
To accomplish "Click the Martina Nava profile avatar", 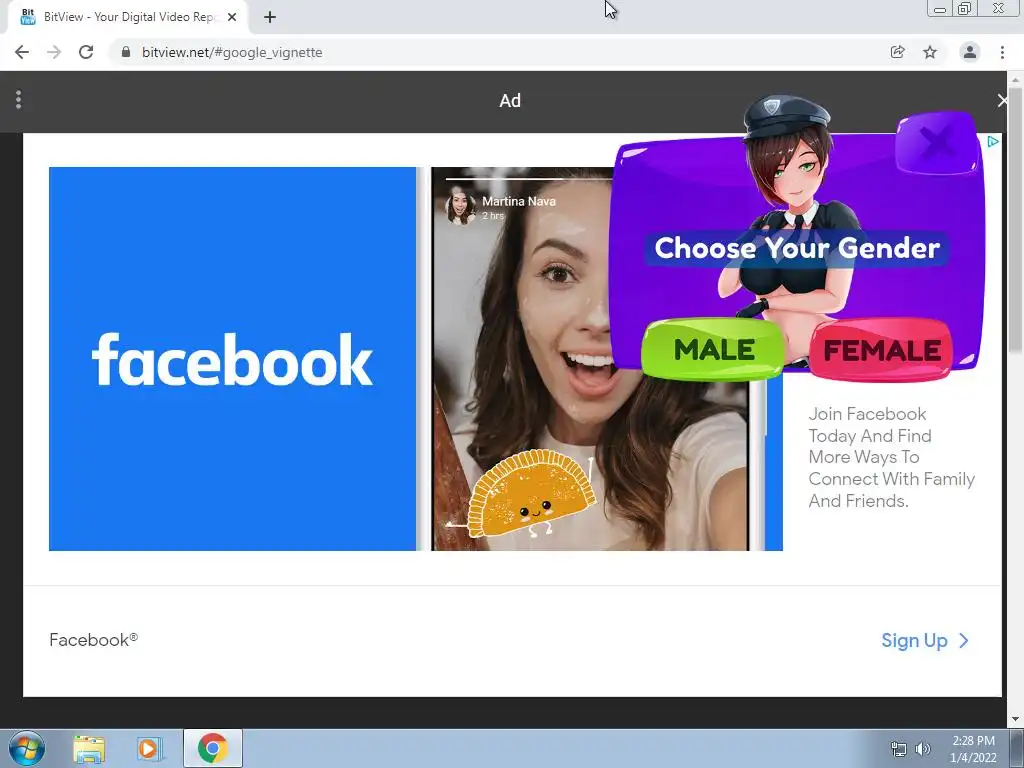I will click(460, 206).
